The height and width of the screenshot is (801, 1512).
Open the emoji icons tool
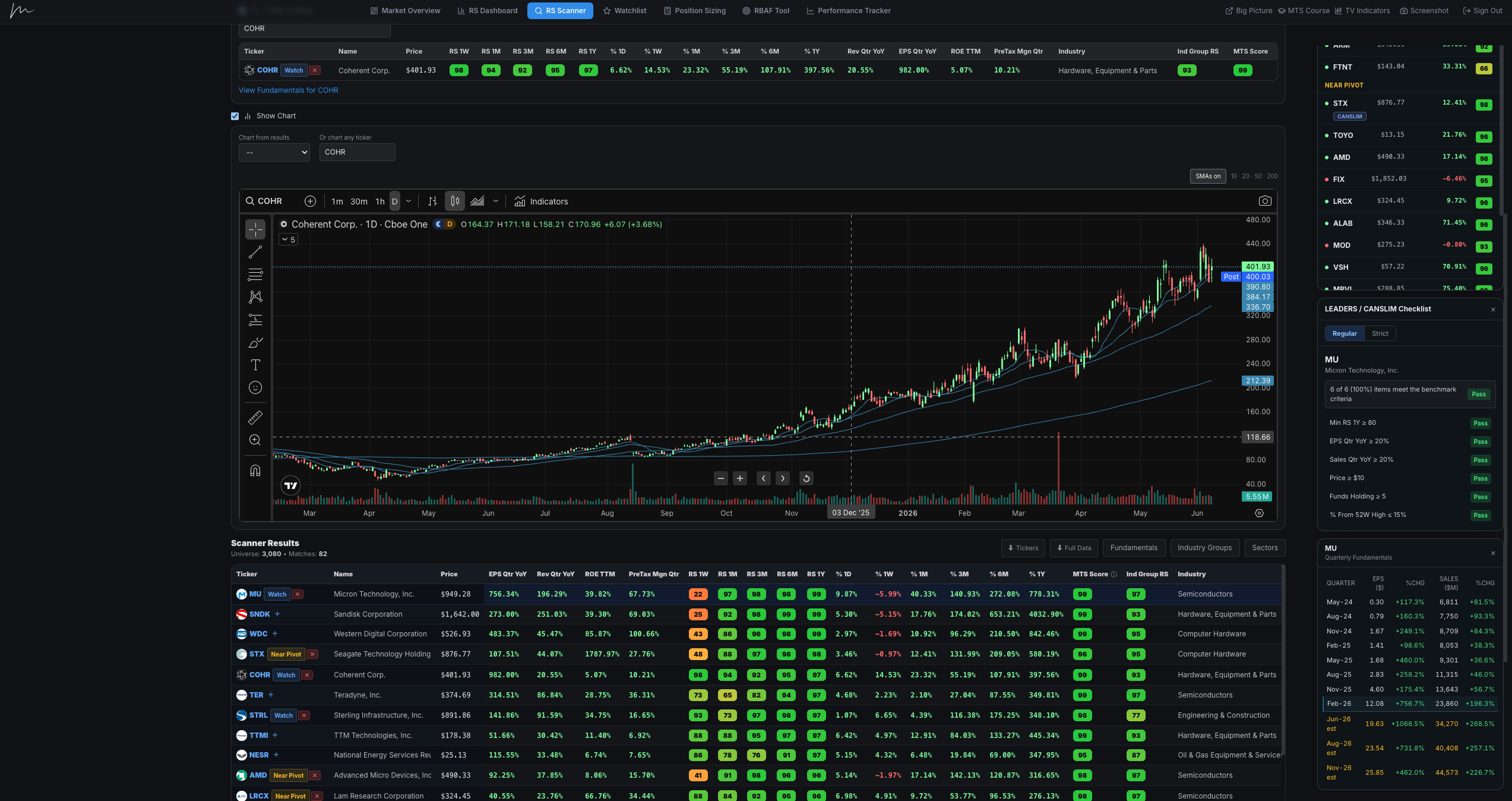click(255, 388)
